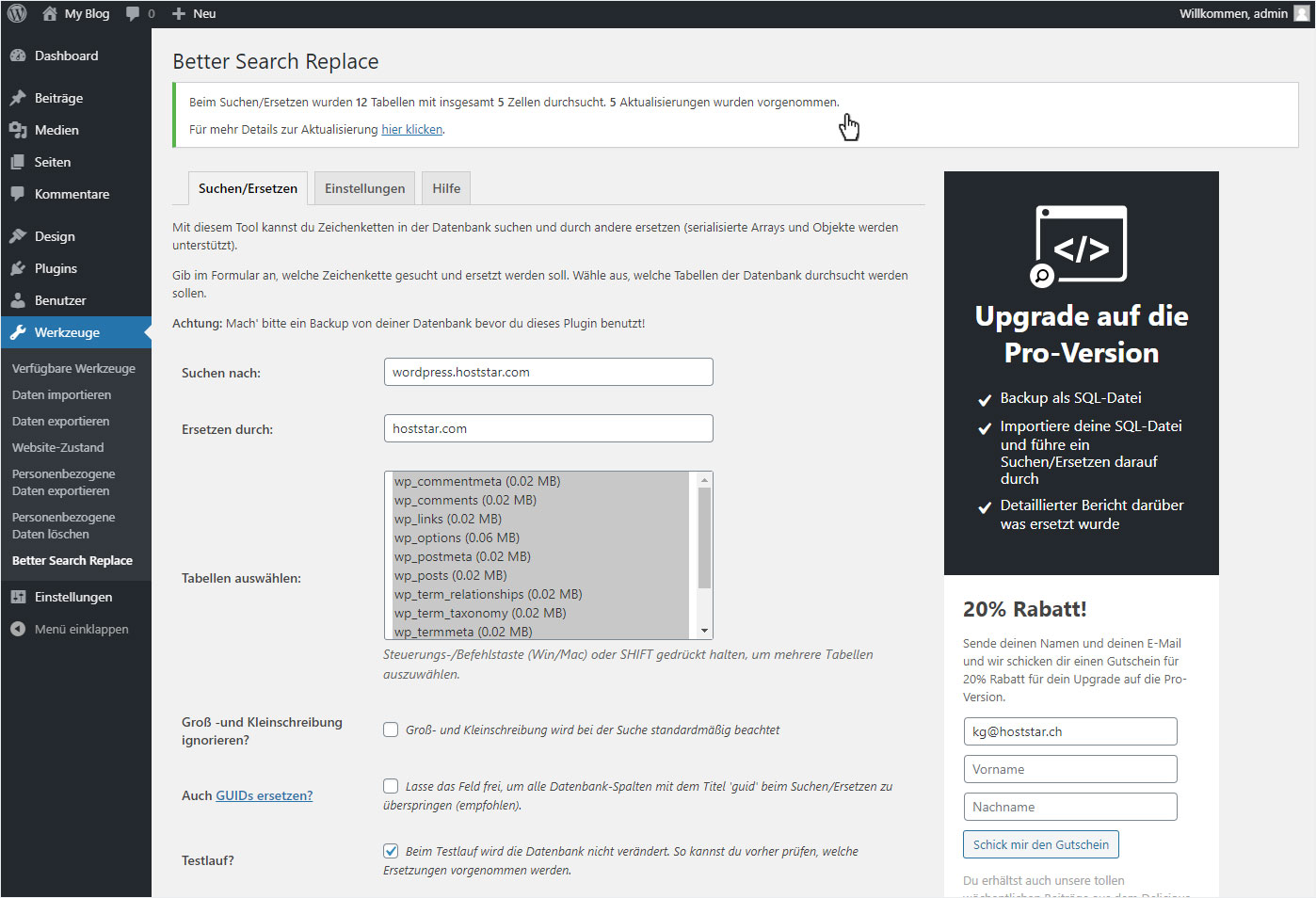1316x898 pixels.
Task: Click the Seiten pages icon
Action: coord(18,162)
